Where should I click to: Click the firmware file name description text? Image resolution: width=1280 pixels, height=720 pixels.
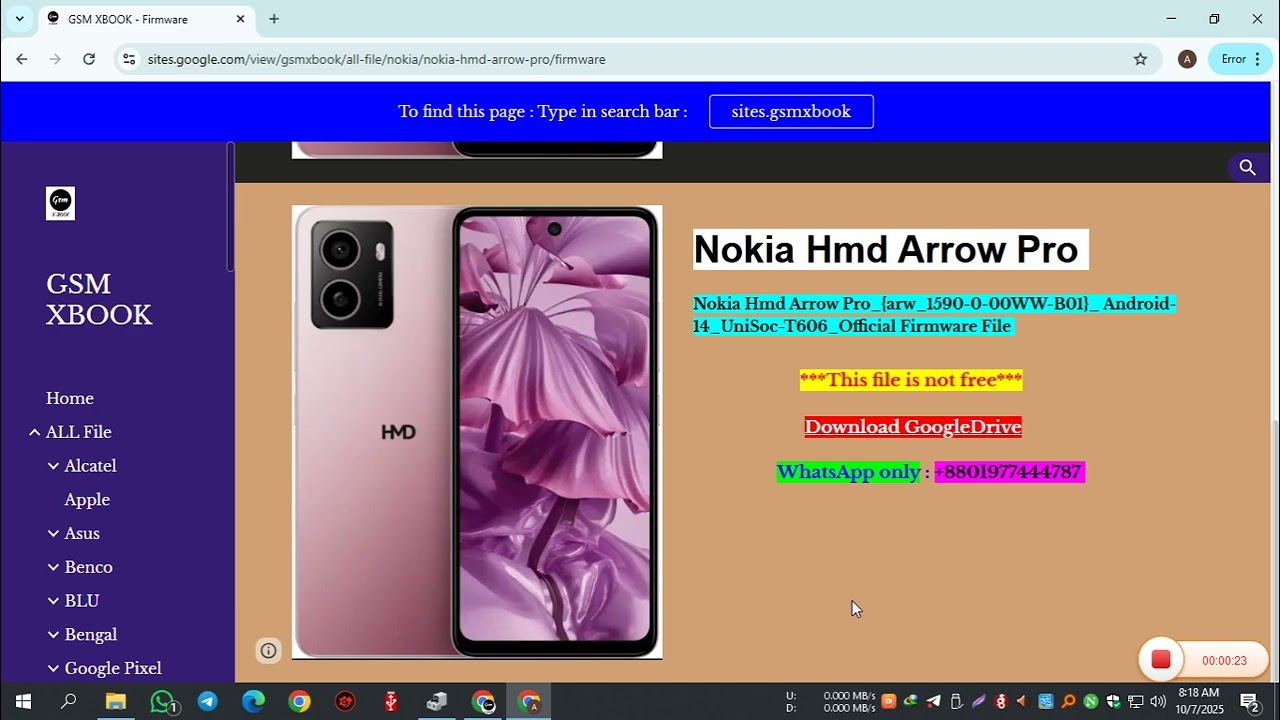click(934, 314)
